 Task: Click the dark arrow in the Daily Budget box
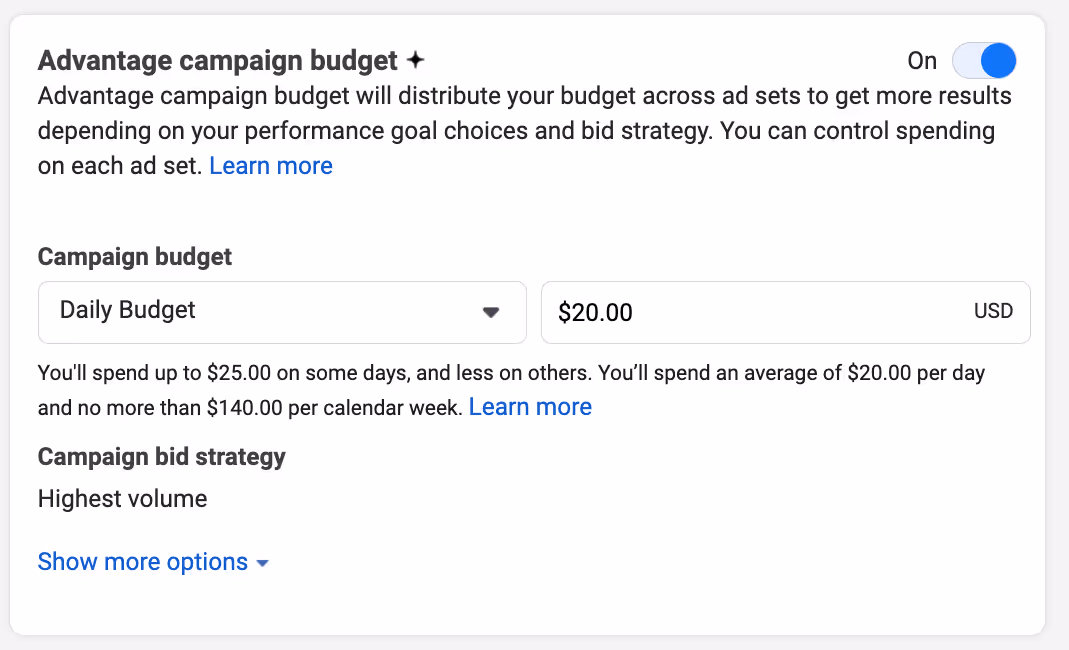point(491,312)
